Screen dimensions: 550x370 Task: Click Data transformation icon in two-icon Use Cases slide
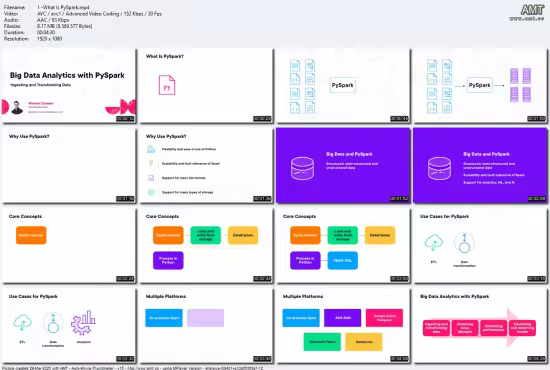coord(464,243)
